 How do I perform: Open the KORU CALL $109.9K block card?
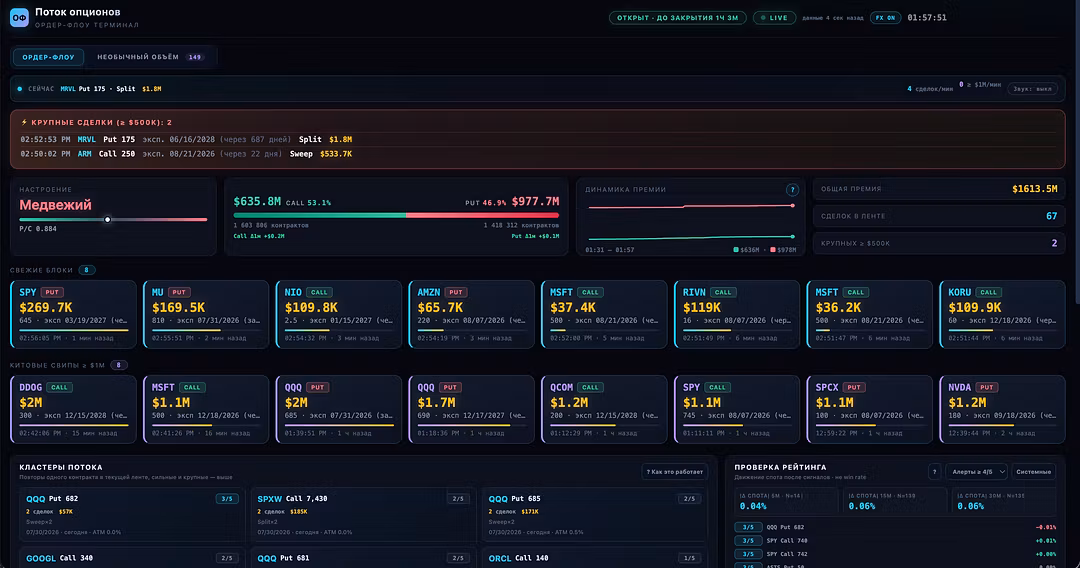[x=1002, y=314]
